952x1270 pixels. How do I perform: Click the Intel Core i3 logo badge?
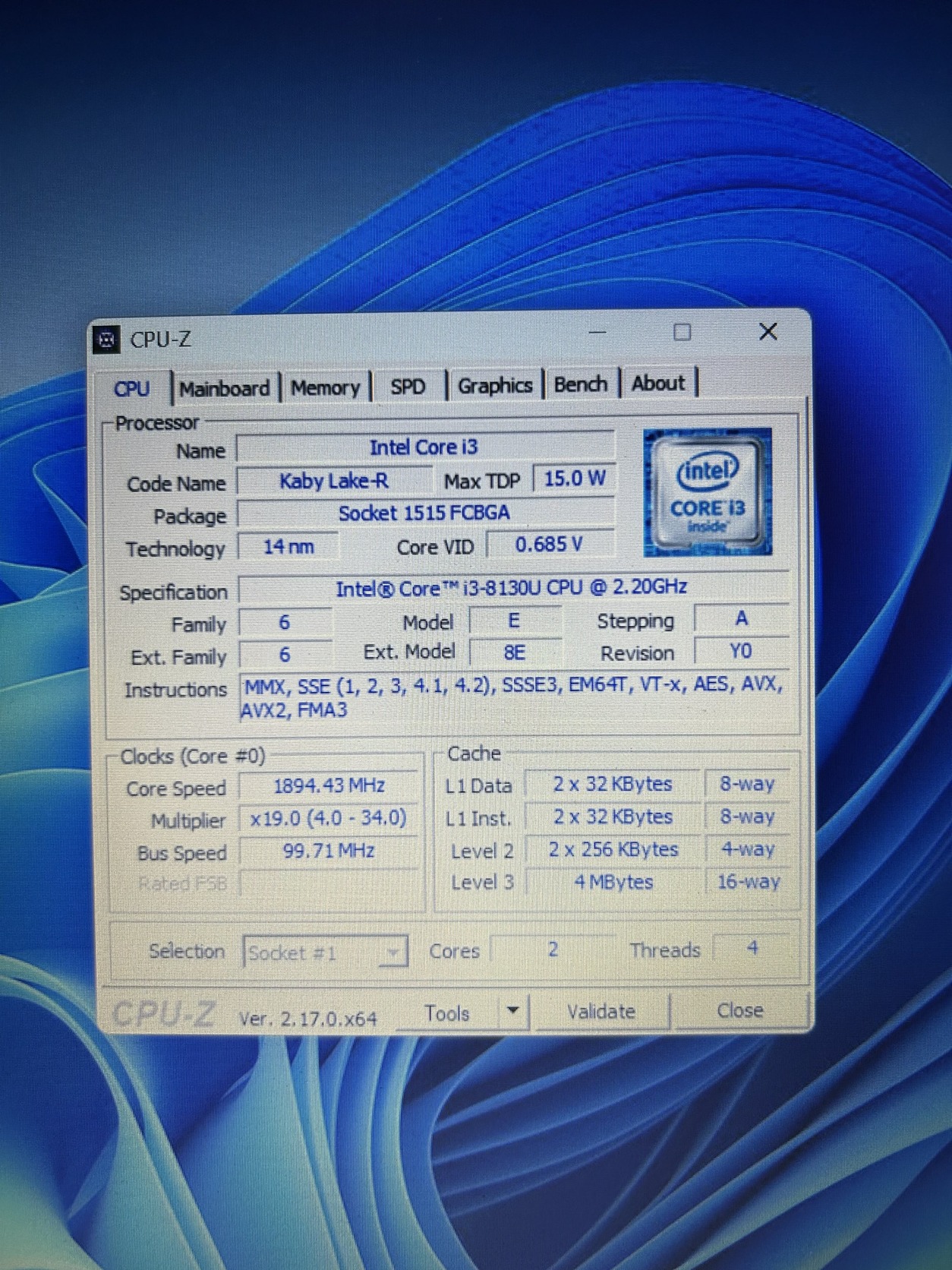(x=708, y=492)
